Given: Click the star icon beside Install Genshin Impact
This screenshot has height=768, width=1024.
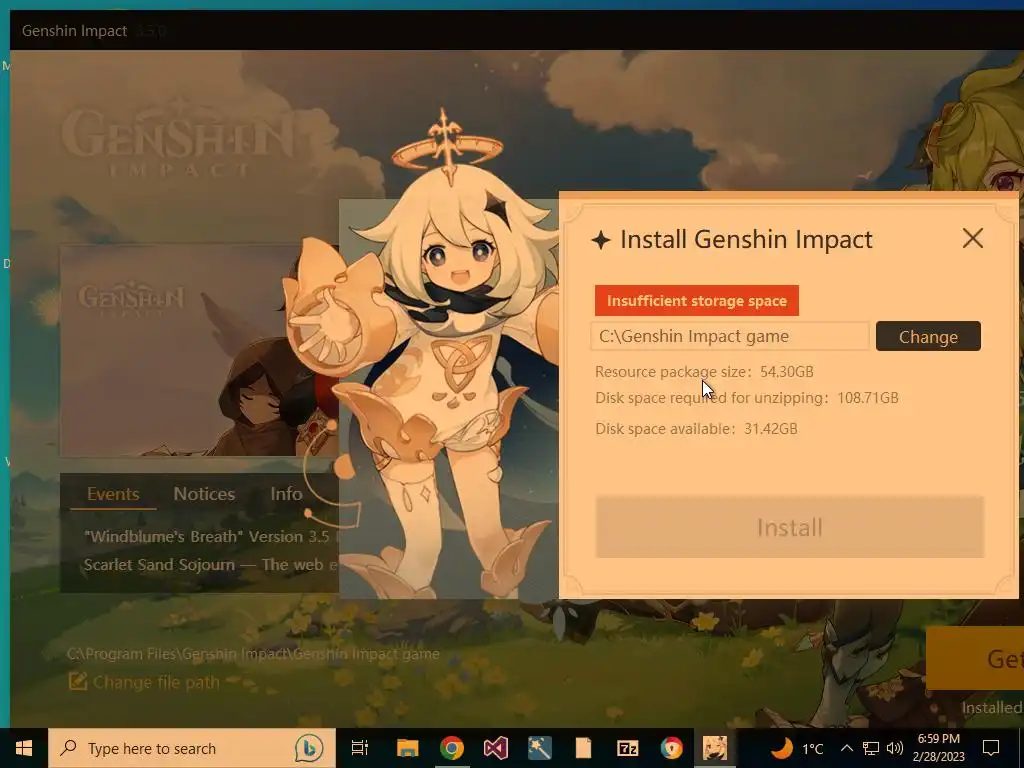Looking at the screenshot, I should tap(601, 240).
